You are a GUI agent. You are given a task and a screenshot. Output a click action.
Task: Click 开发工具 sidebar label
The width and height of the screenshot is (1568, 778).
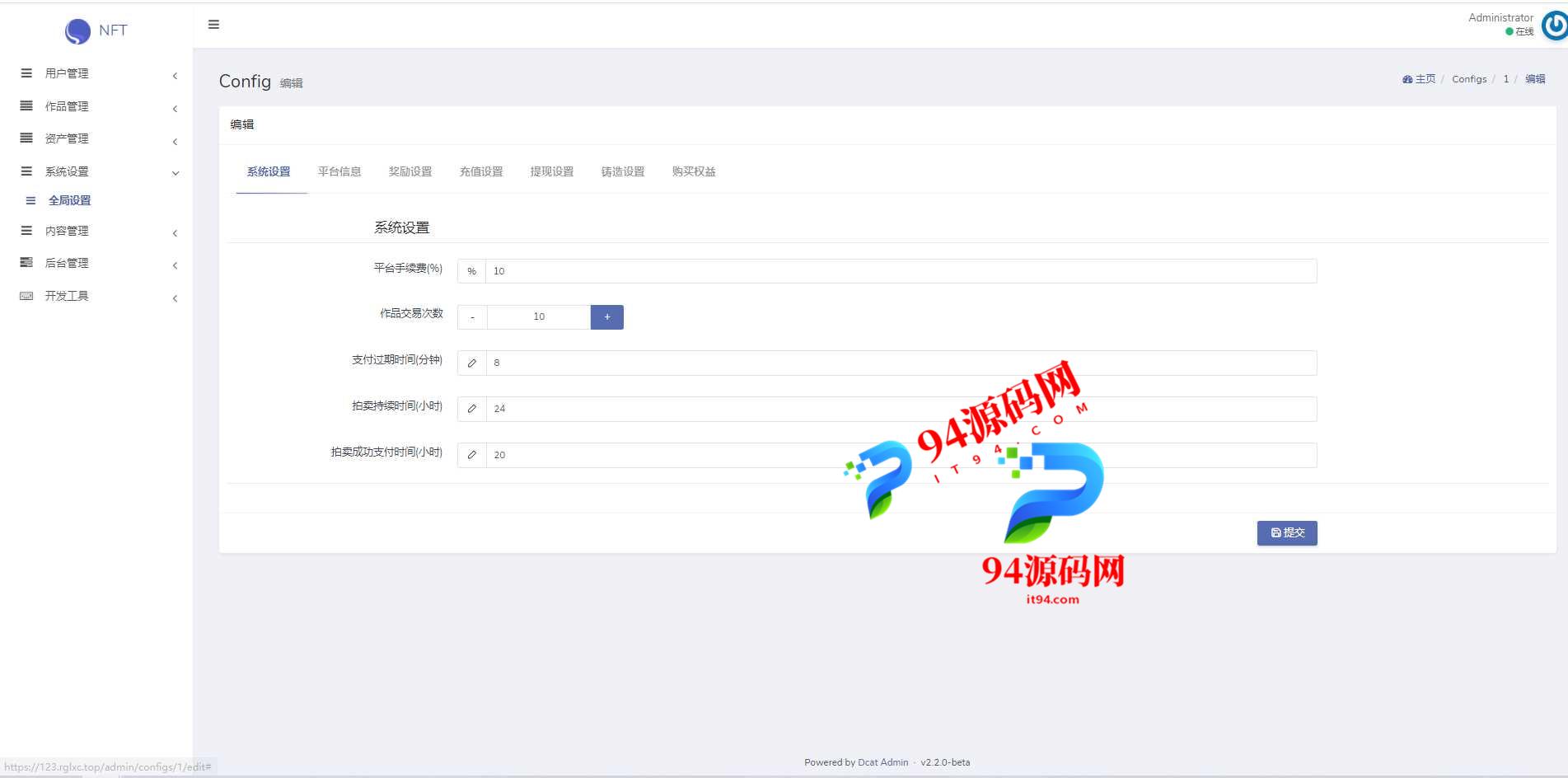coord(67,296)
